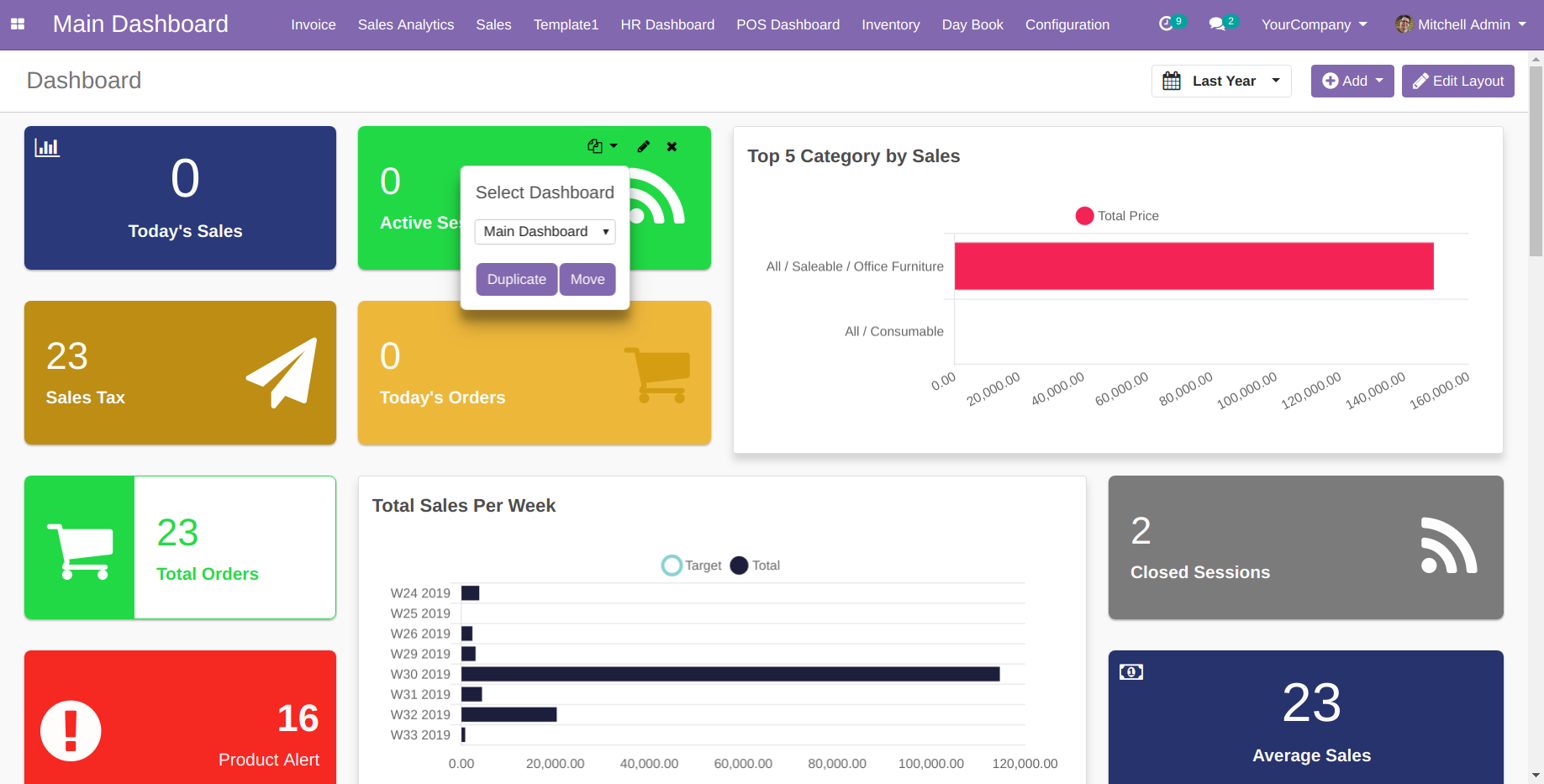
Task: Toggle the Target legend in weekly sales chart
Action: coord(692,566)
